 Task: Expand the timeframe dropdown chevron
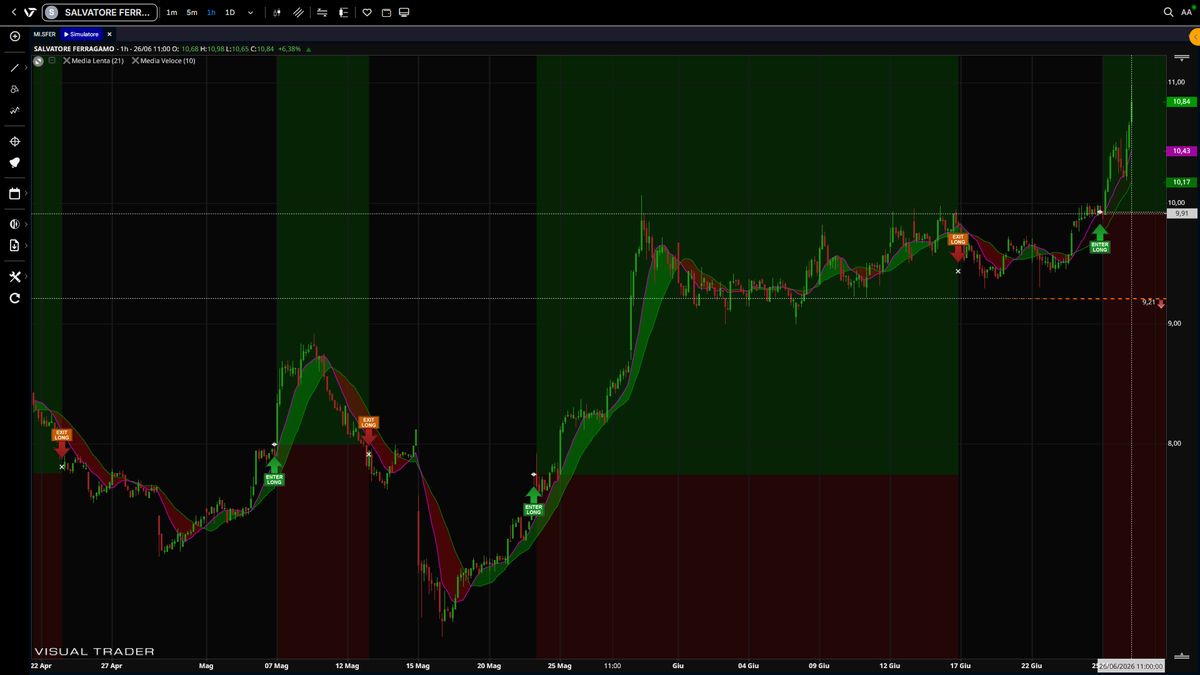[250, 12]
